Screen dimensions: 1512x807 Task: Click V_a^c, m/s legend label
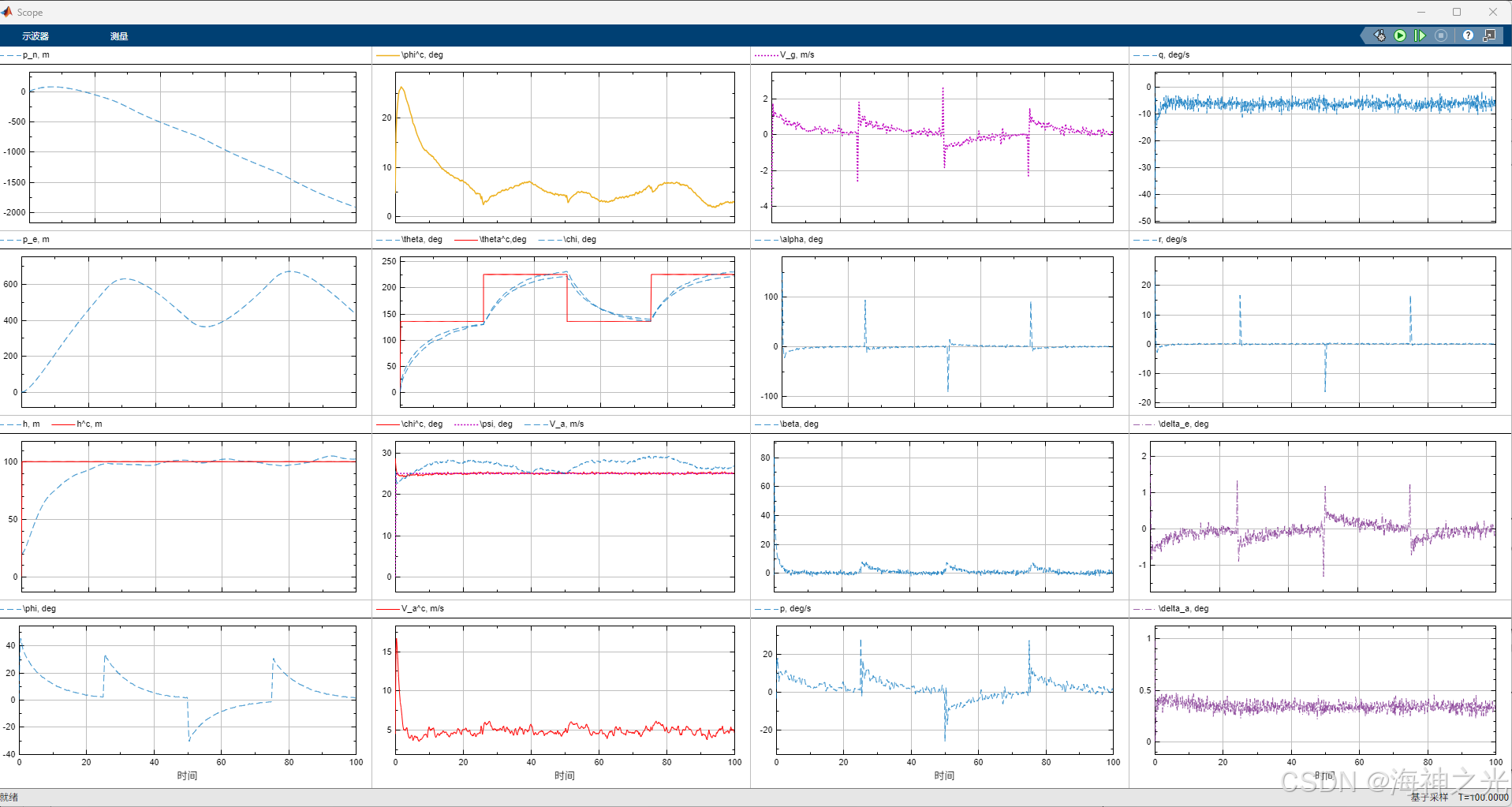(423, 609)
